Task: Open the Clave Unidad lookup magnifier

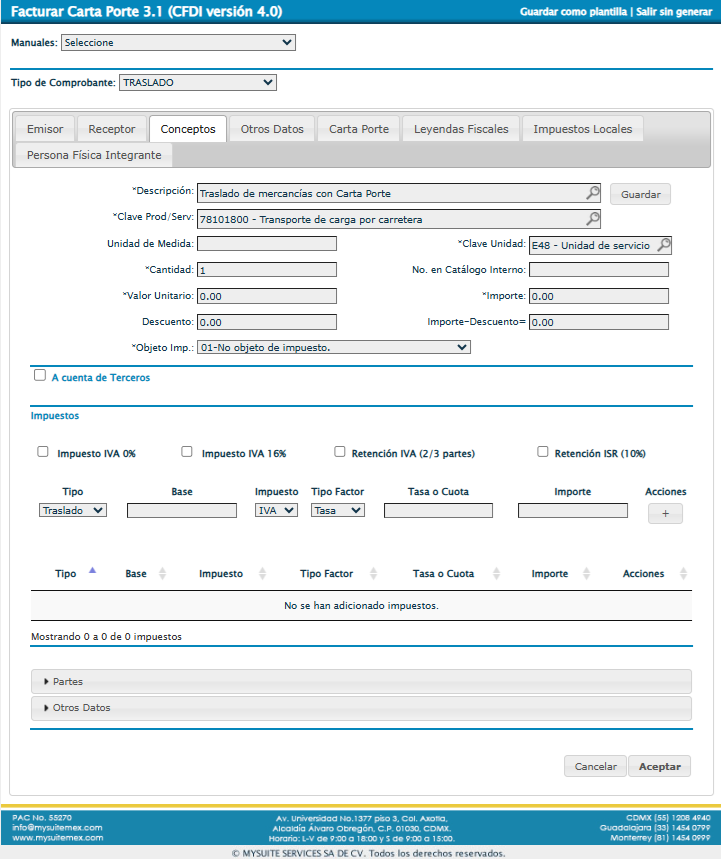Action: (663, 245)
